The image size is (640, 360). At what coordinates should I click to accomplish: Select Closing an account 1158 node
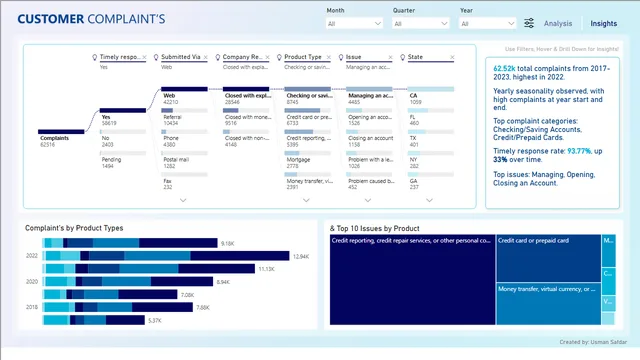(x=369, y=138)
